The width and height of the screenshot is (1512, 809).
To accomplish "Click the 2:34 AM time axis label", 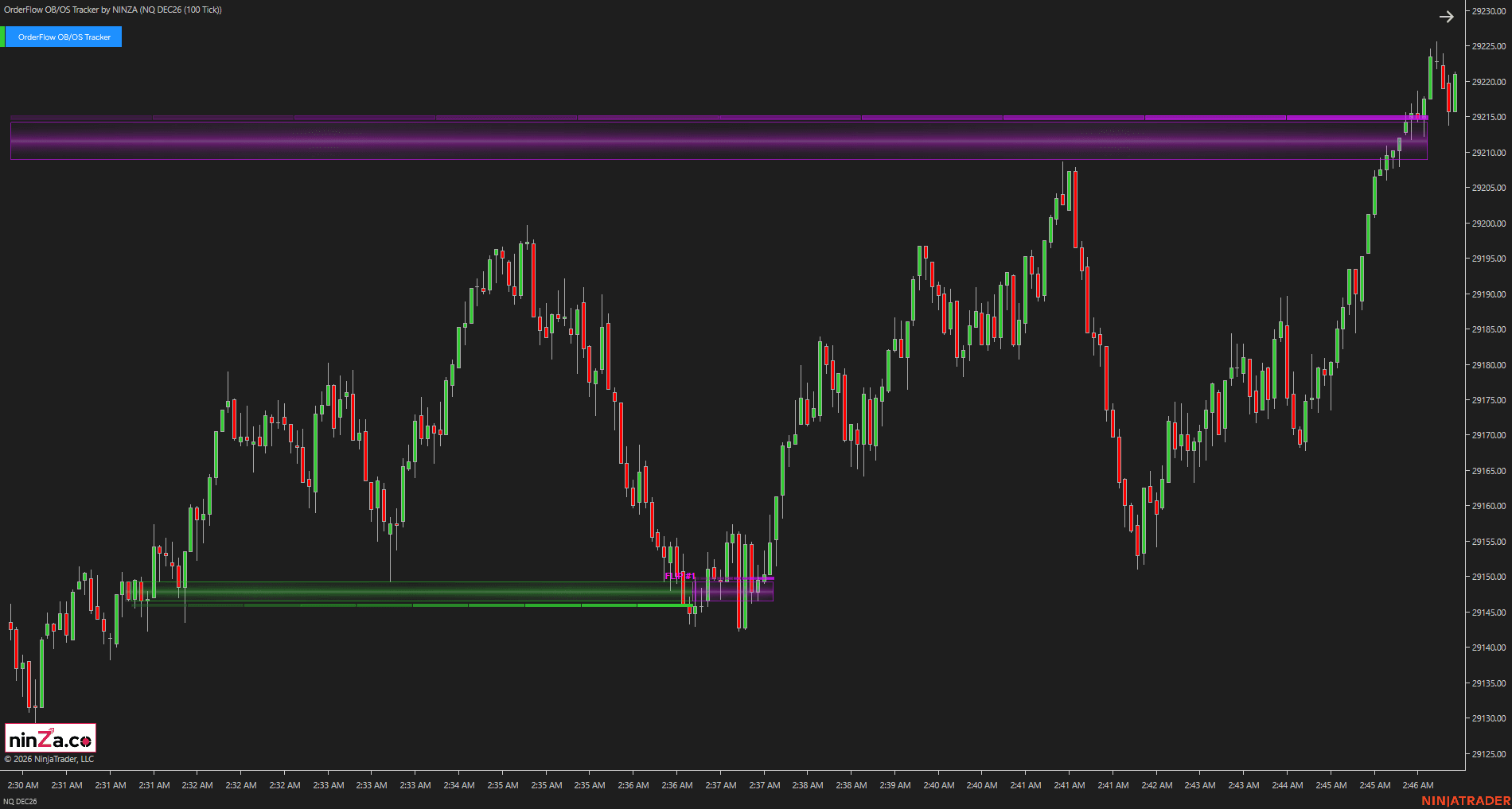I will (x=459, y=785).
